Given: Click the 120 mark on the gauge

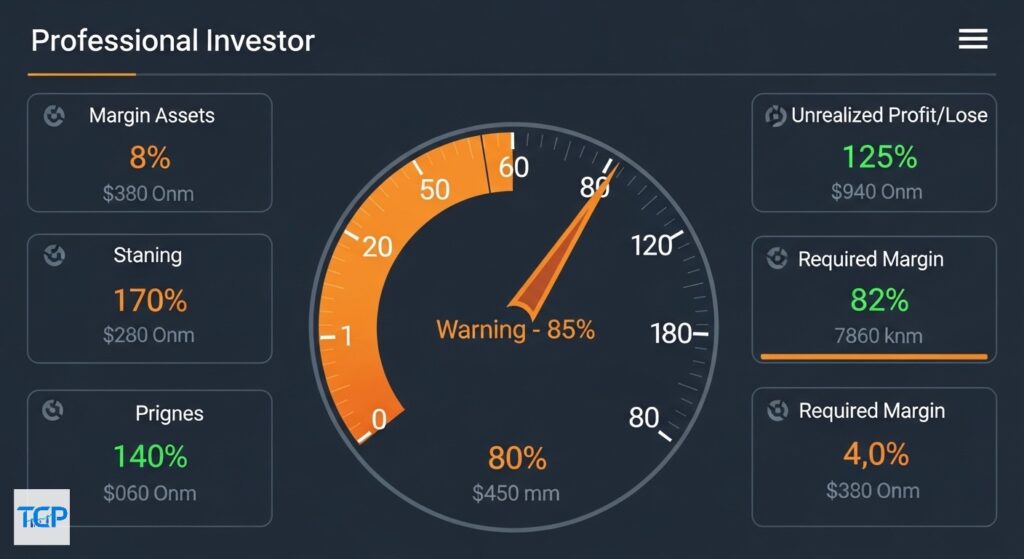Looking at the screenshot, I should (651, 244).
